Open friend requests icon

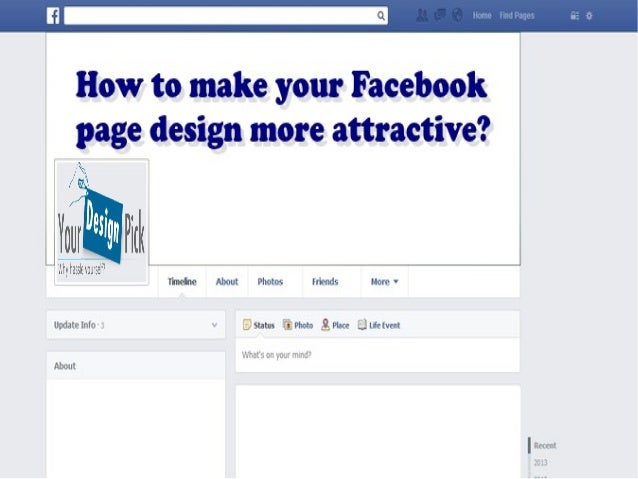coord(422,15)
